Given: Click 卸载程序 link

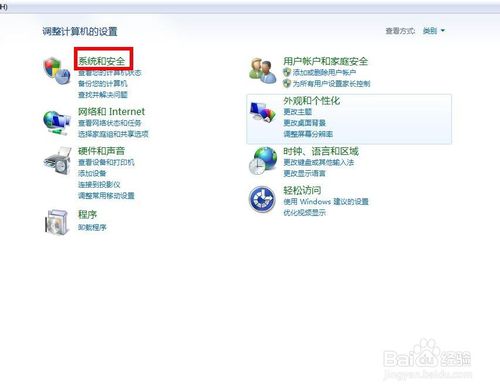Looking at the screenshot, I should [x=92, y=227].
